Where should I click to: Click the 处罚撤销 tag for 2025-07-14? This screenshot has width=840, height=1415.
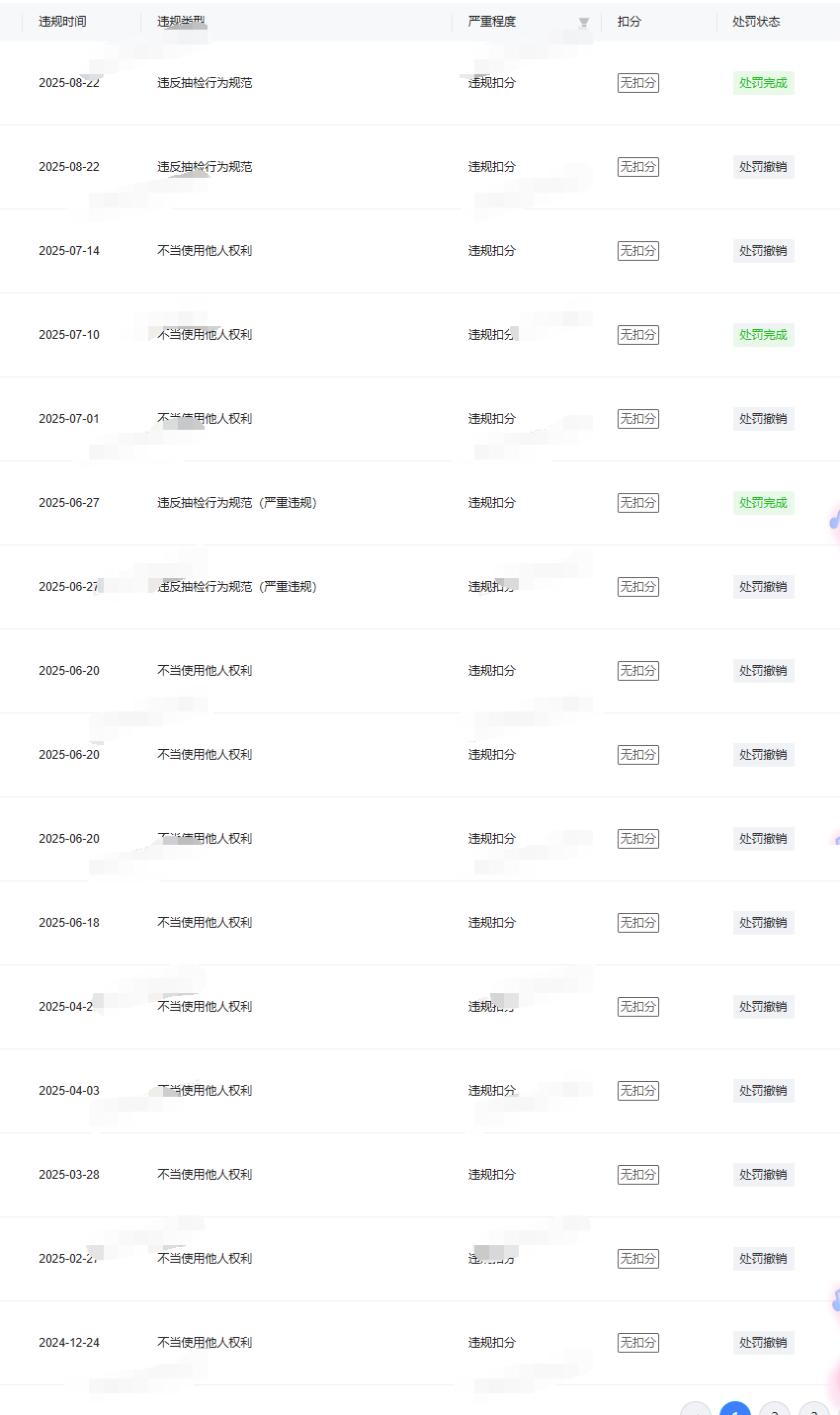coord(763,251)
